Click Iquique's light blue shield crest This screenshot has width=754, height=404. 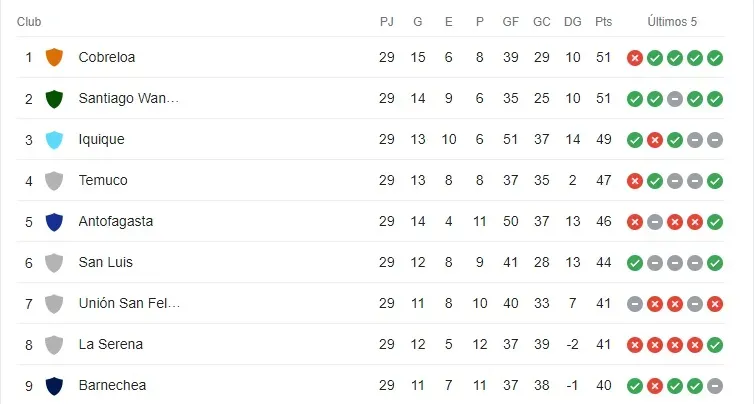coord(55,140)
